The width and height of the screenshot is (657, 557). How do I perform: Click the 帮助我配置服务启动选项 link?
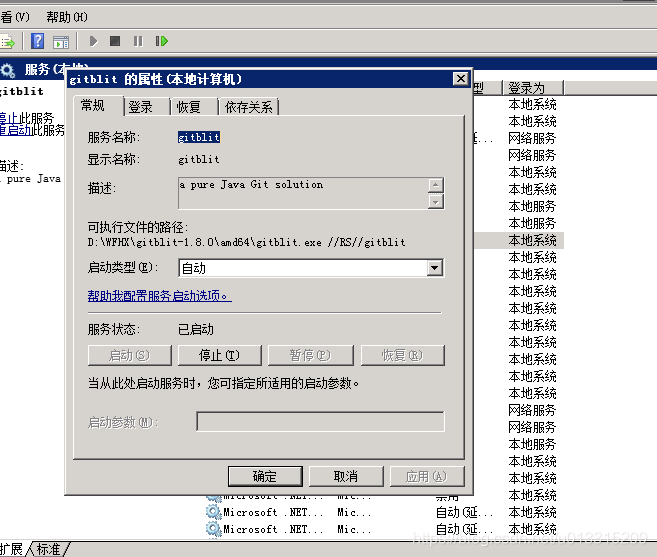pos(160,296)
